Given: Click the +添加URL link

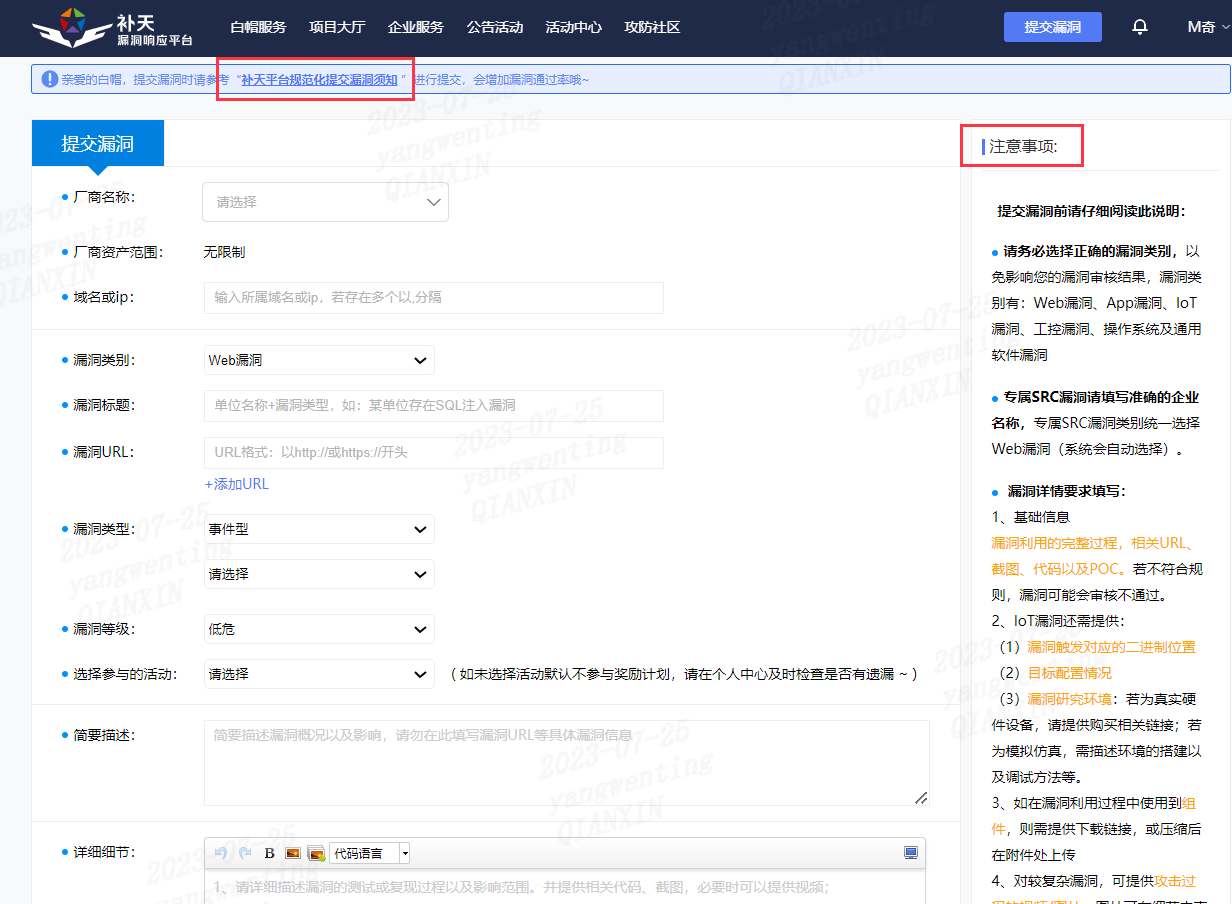Looking at the screenshot, I should (x=237, y=484).
